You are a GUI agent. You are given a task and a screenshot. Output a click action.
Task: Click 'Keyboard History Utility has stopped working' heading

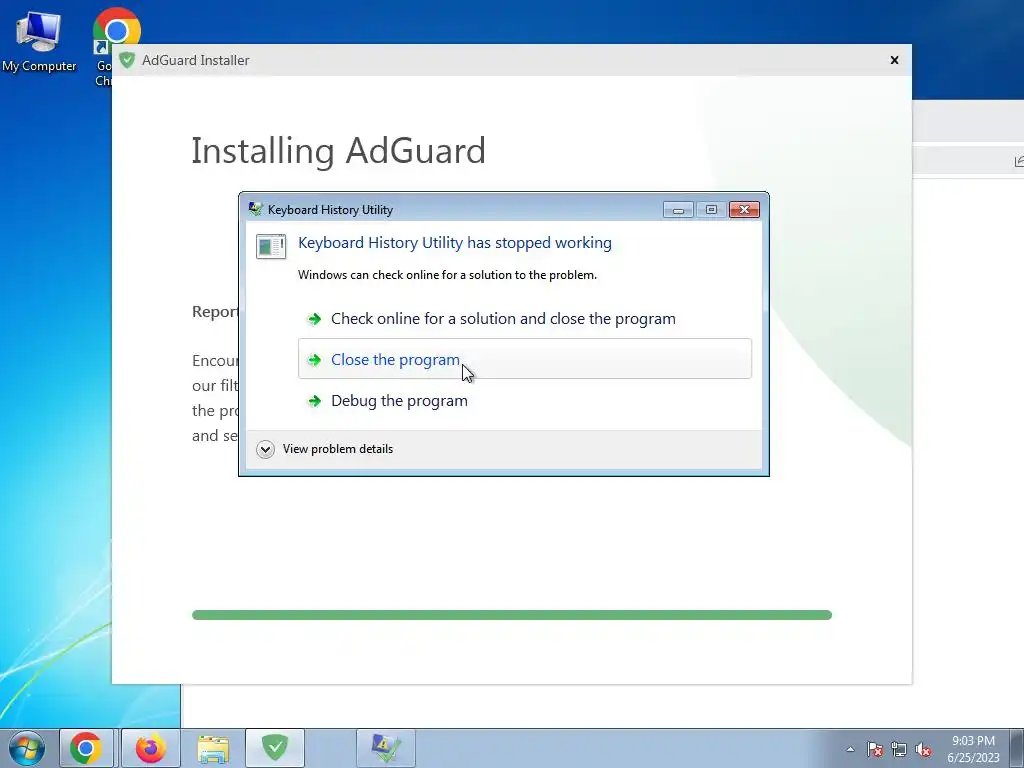455,243
